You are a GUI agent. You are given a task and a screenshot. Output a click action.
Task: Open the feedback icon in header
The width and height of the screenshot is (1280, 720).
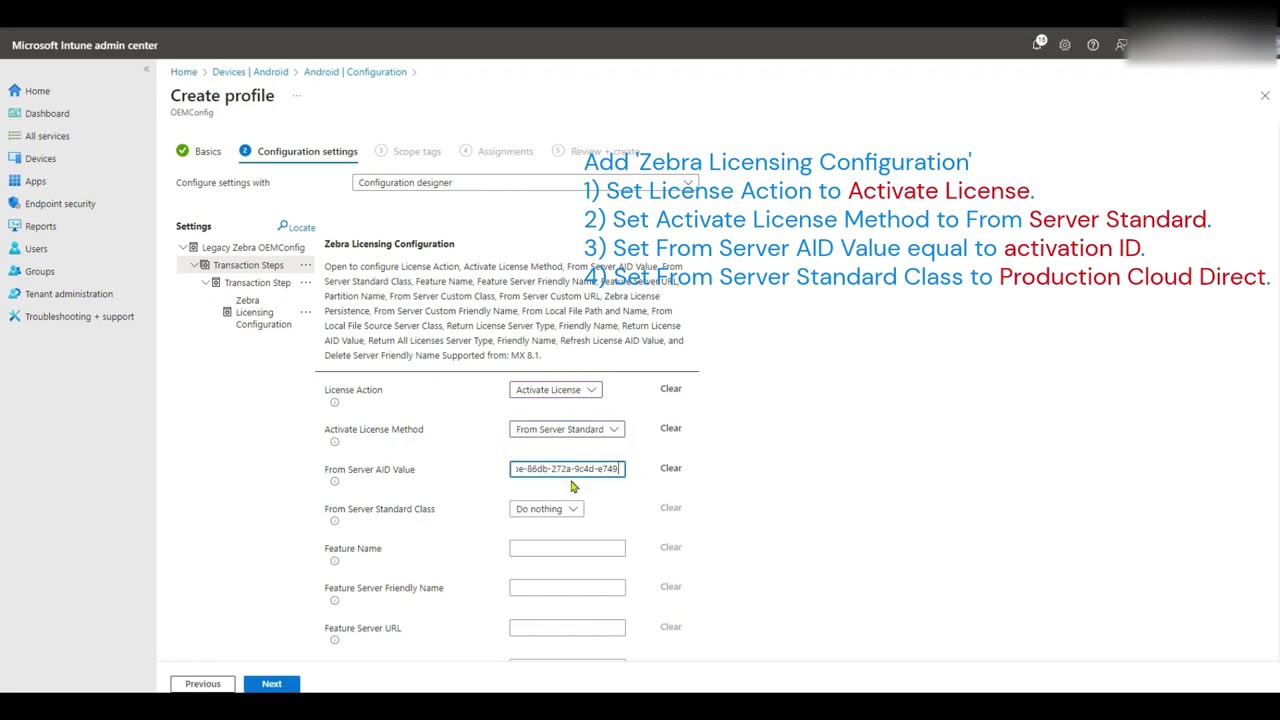pos(1121,45)
